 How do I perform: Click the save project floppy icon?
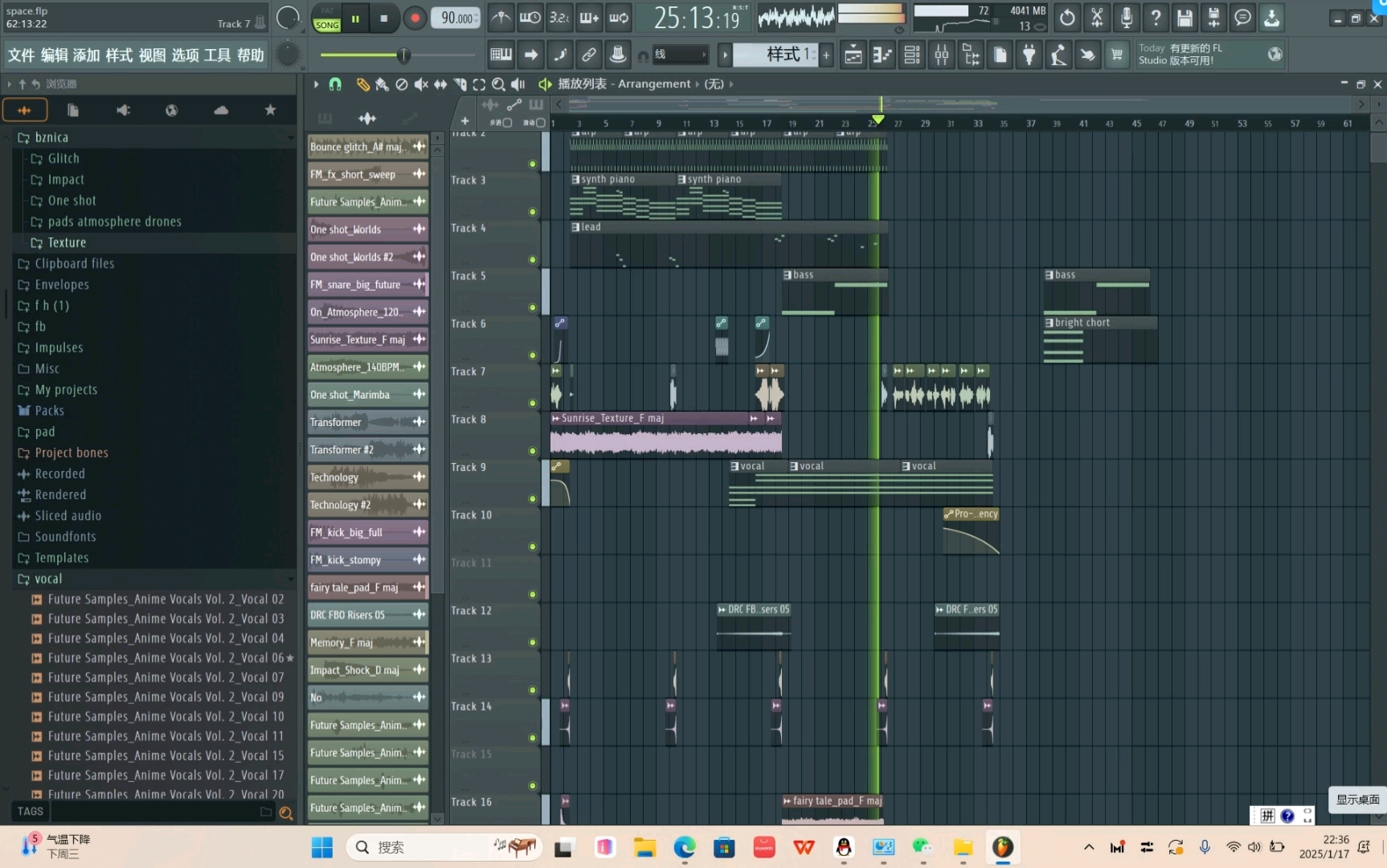1184,18
